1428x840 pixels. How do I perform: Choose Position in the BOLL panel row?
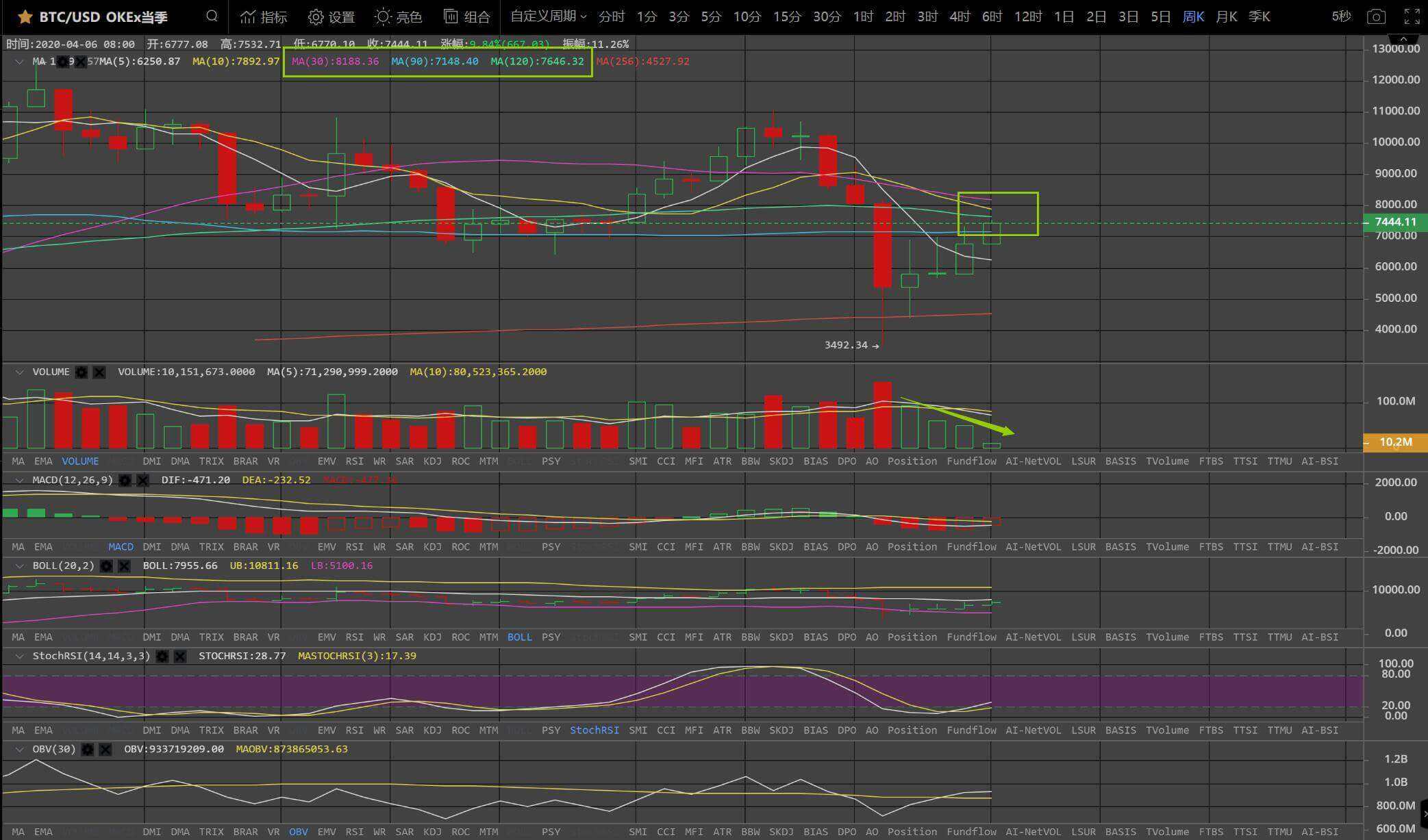[912, 637]
